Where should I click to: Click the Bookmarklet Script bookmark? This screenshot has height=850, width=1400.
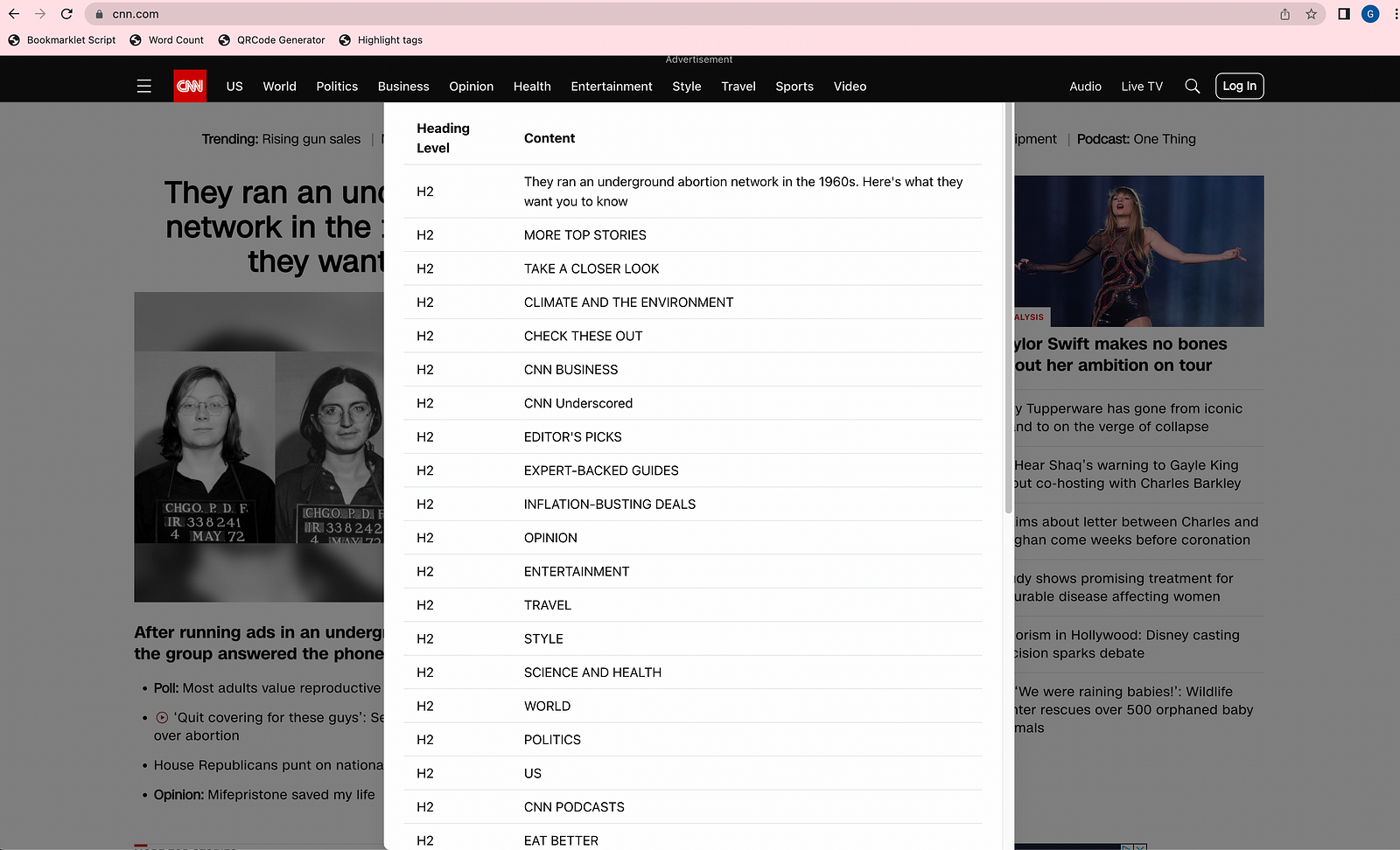click(x=62, y=40)
